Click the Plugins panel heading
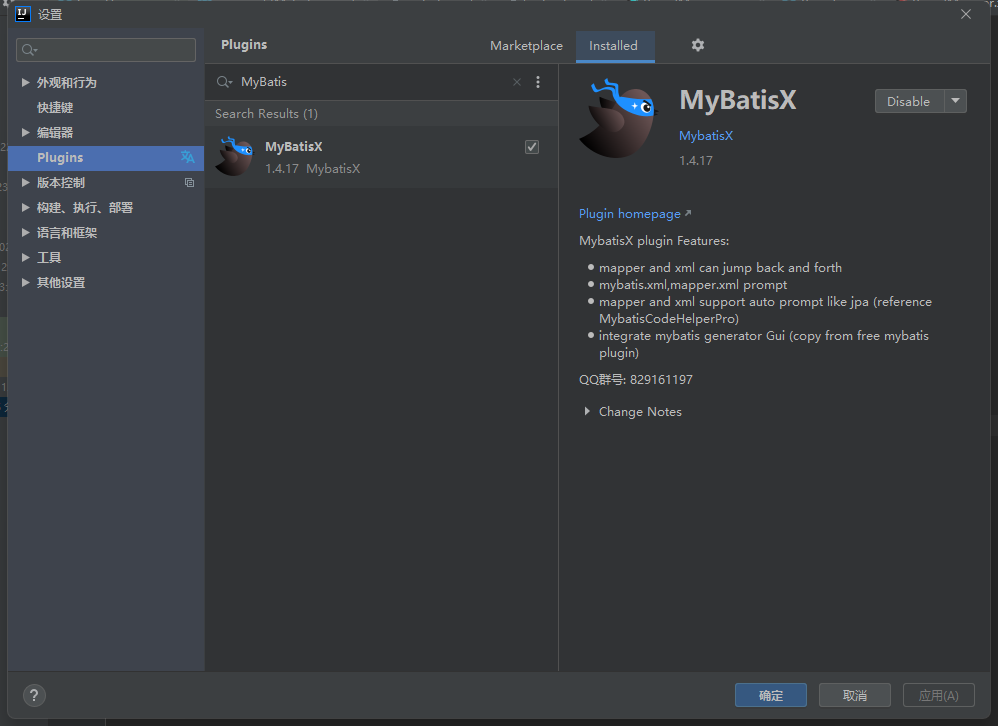The image size is (998, 726). (244, 45)
